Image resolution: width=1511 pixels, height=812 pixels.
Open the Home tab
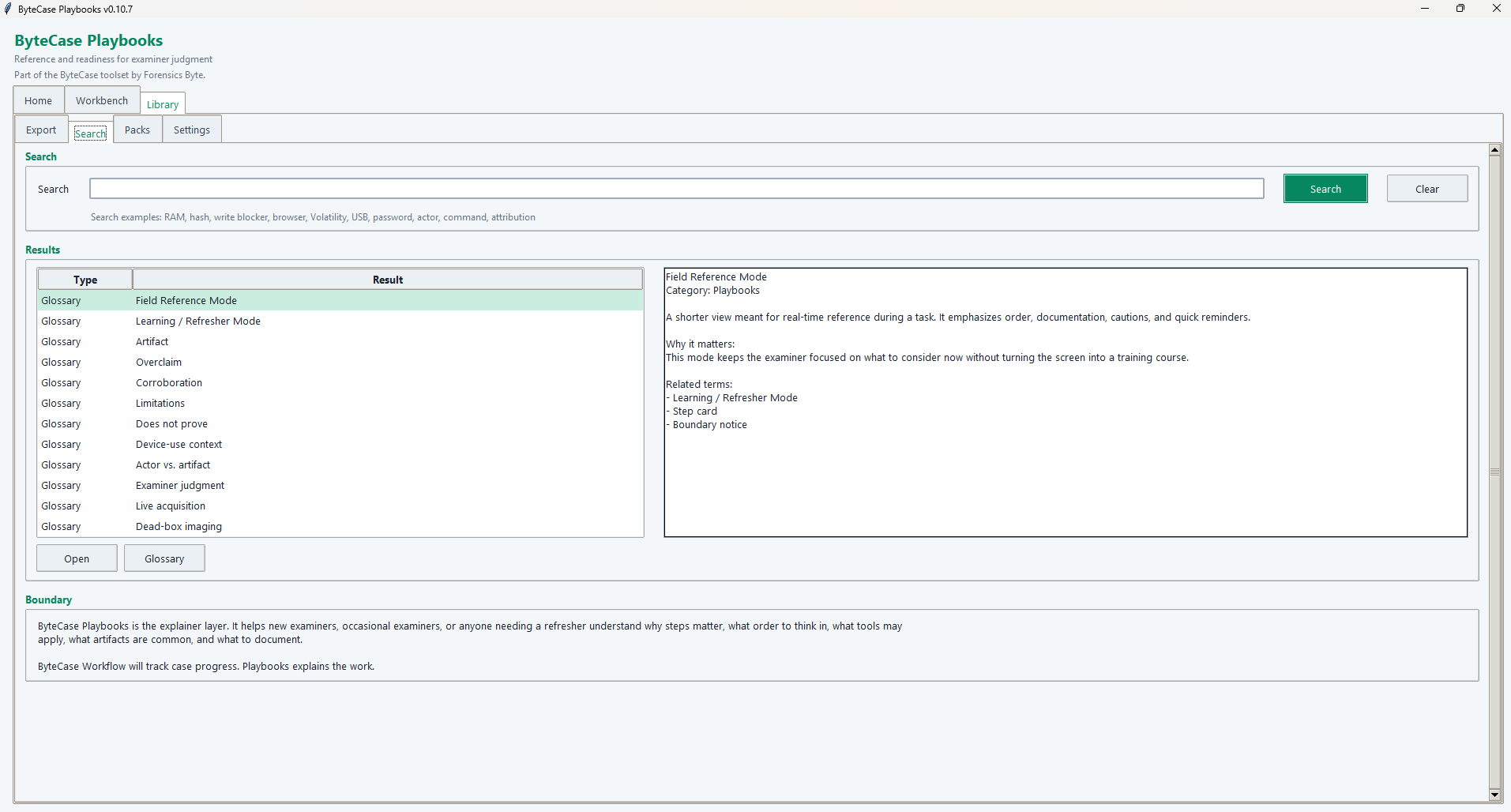click(x=38, y=100)
